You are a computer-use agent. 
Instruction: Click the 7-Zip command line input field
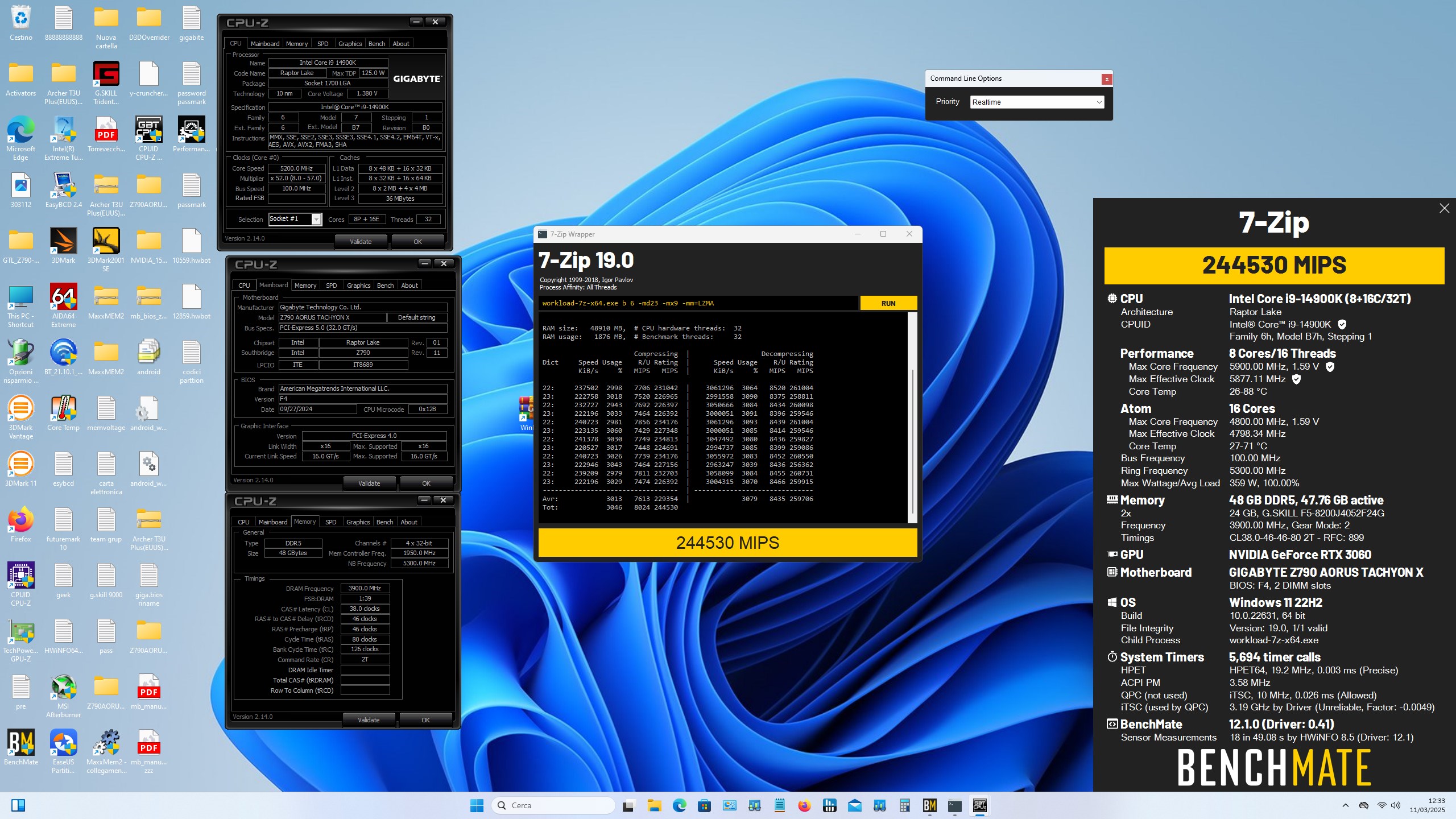coord(698,303)
